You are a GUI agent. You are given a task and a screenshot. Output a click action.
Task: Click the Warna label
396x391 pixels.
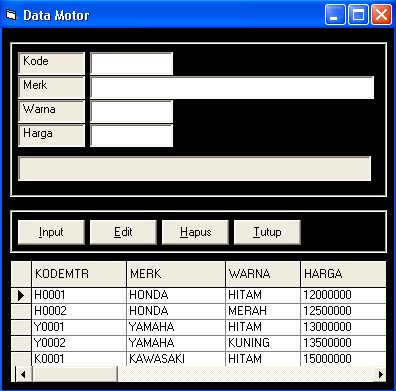pyautogui.click(x=52, y=111)
